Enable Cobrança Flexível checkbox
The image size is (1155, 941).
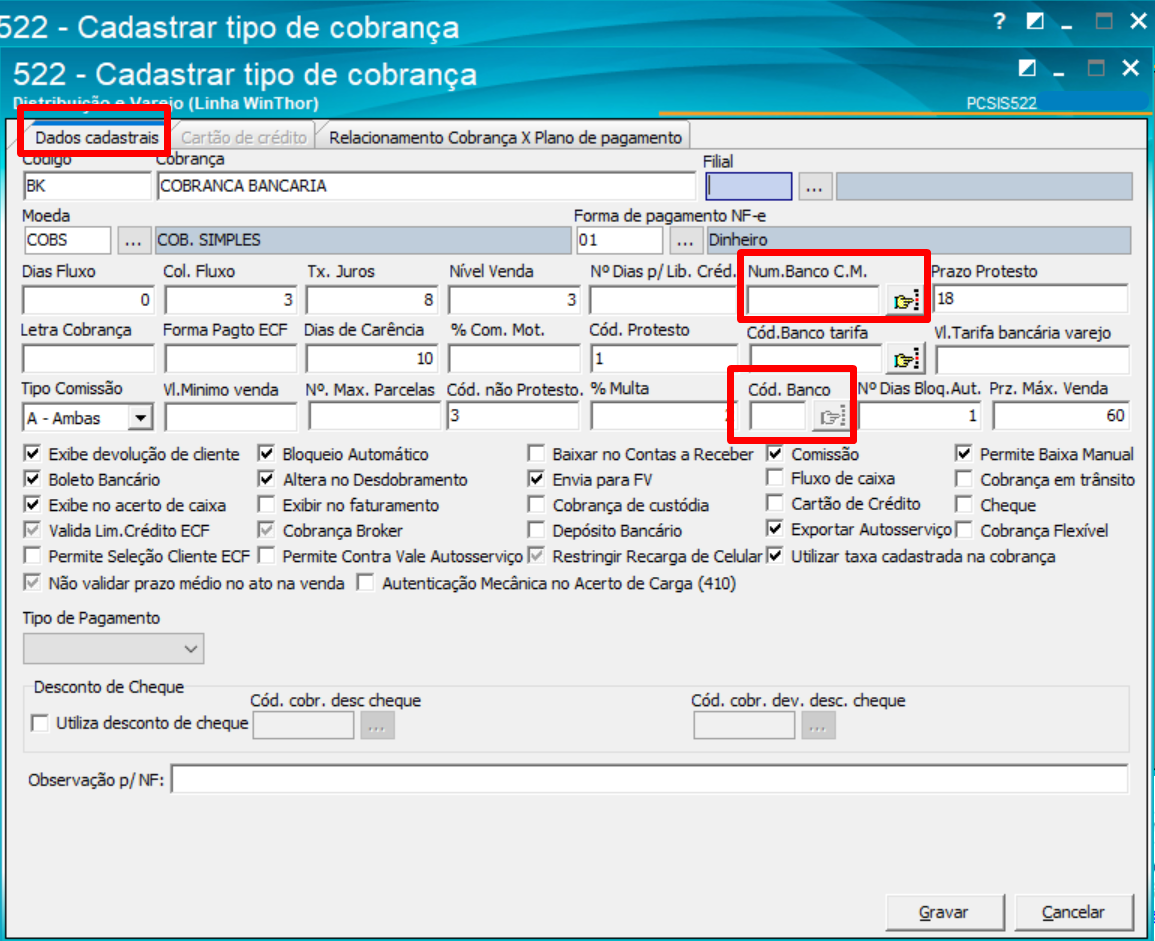(x=963, y=530)
